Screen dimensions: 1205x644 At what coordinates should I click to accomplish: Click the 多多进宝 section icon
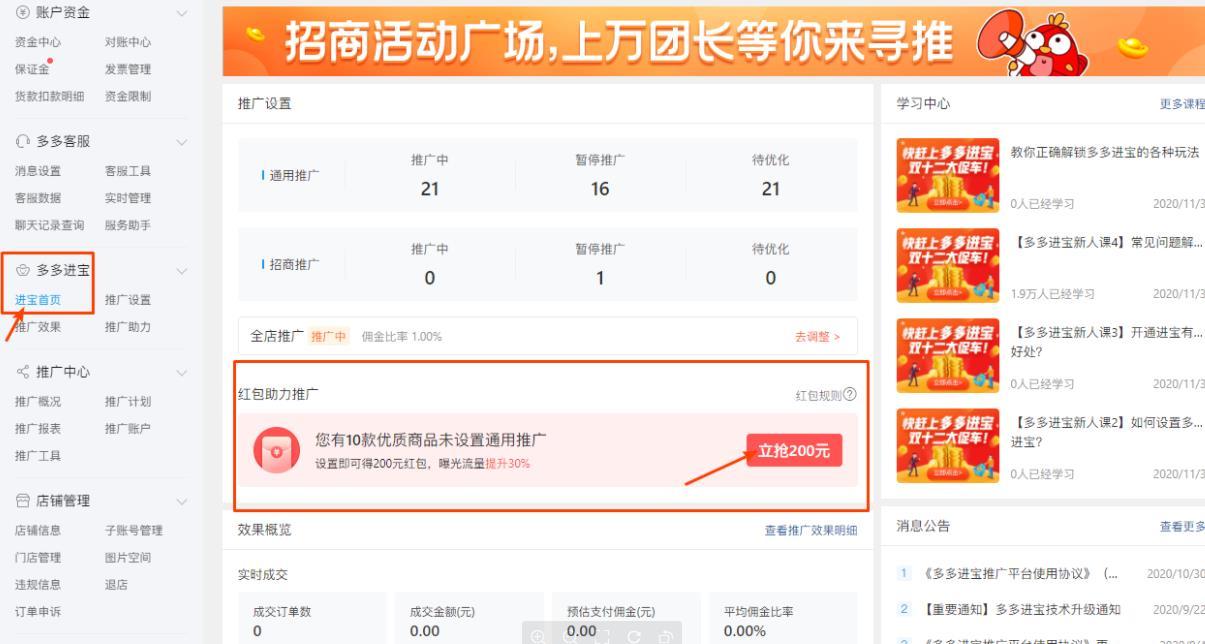click(x=22, y=270)
